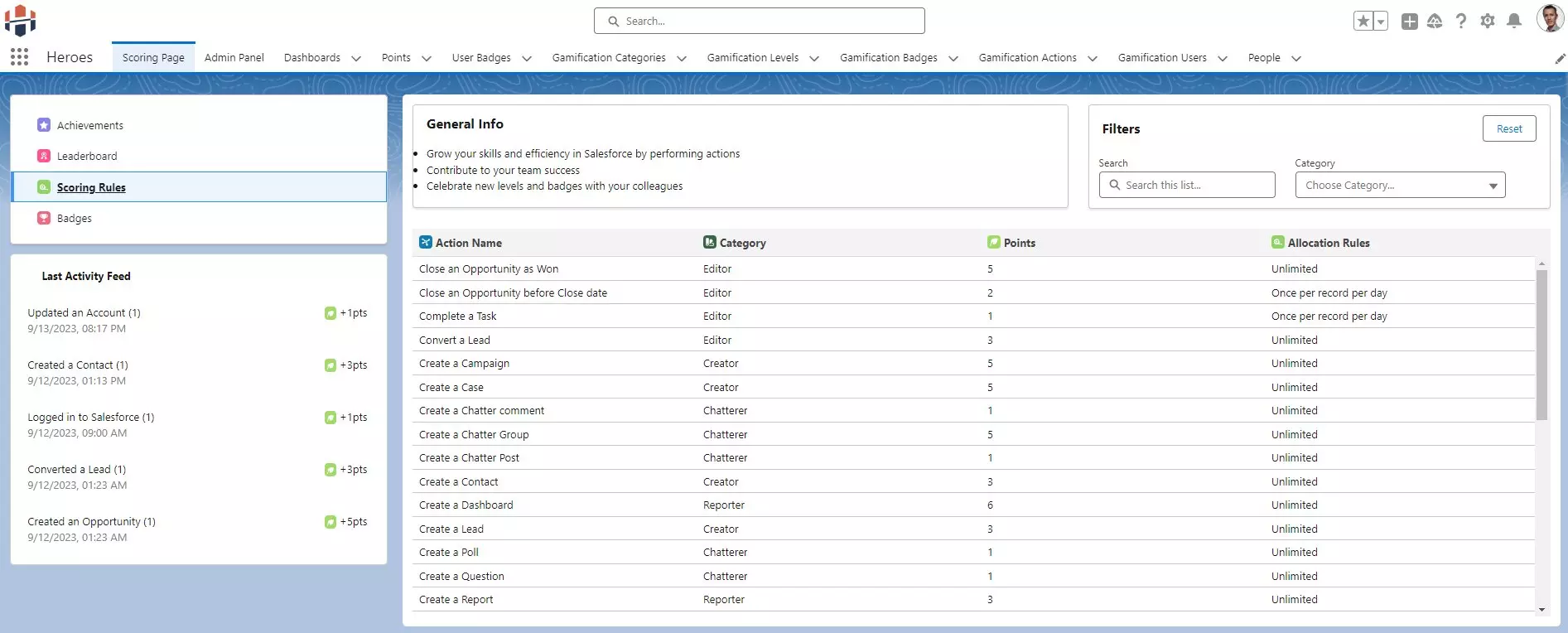Click the search magnifier in Filters search
1568x633 pixels.
(x=1115, y=185)
